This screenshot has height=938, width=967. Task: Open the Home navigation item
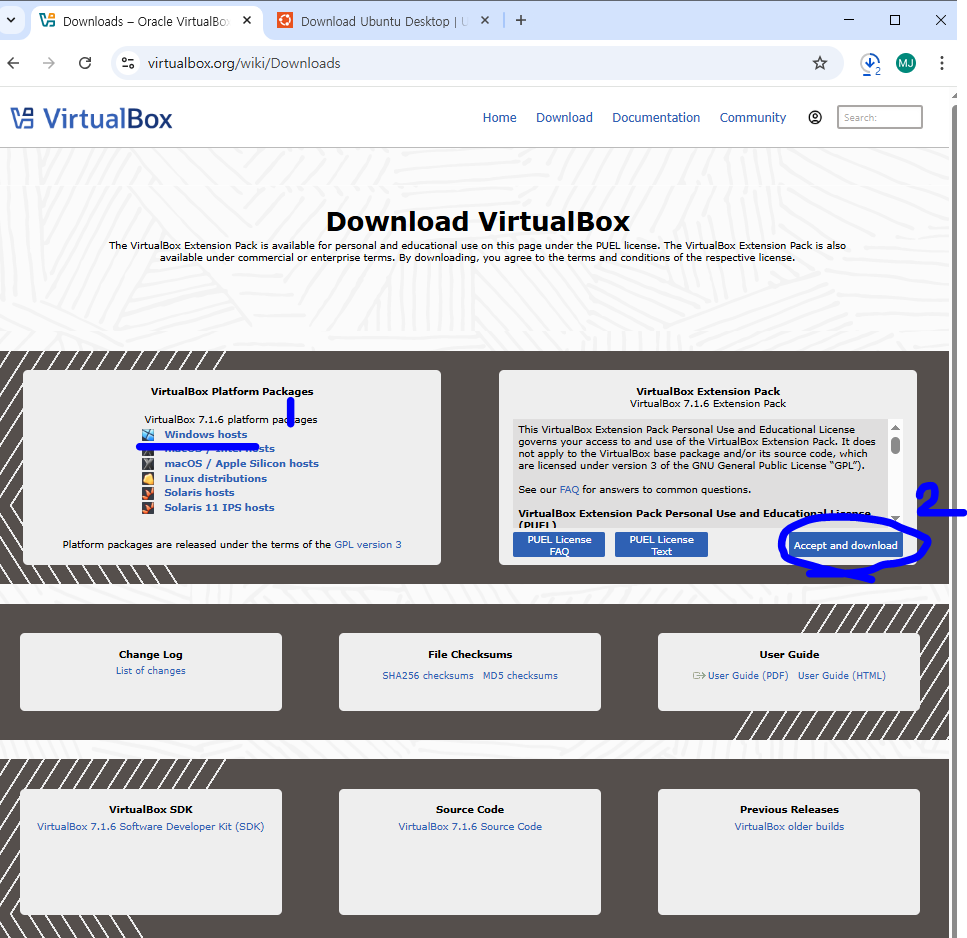(x=500, y=117)
